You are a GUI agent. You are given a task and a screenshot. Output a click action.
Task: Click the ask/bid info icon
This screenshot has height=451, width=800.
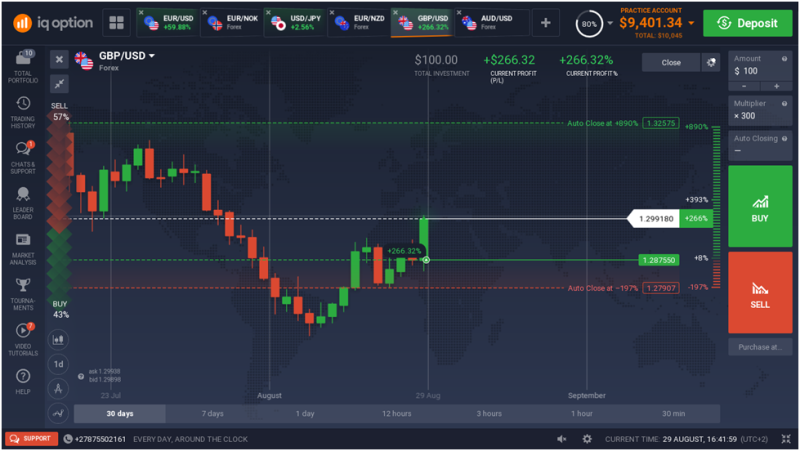coord(81,376)
